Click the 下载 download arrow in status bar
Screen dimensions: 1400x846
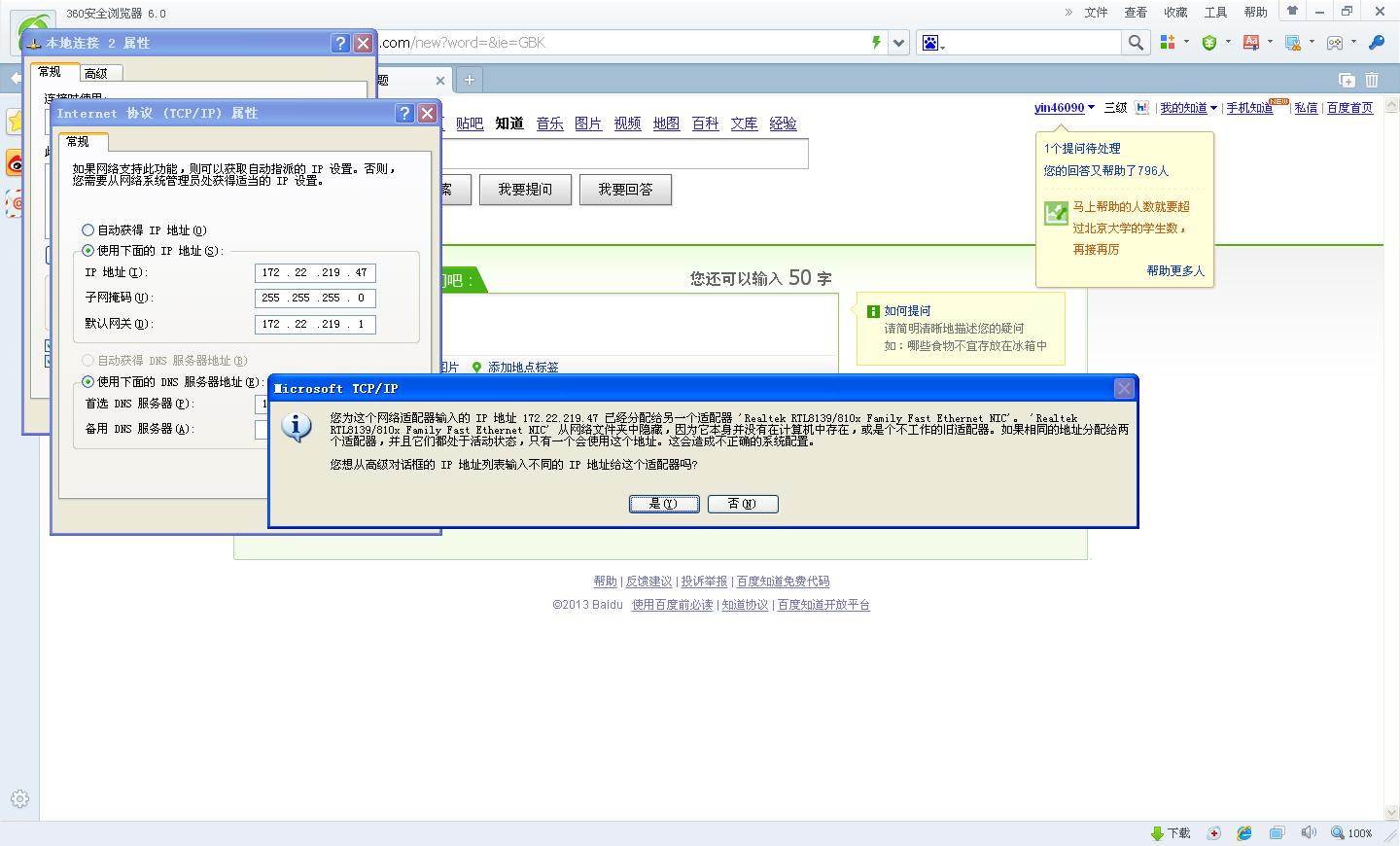click(x=1157, y=833)
